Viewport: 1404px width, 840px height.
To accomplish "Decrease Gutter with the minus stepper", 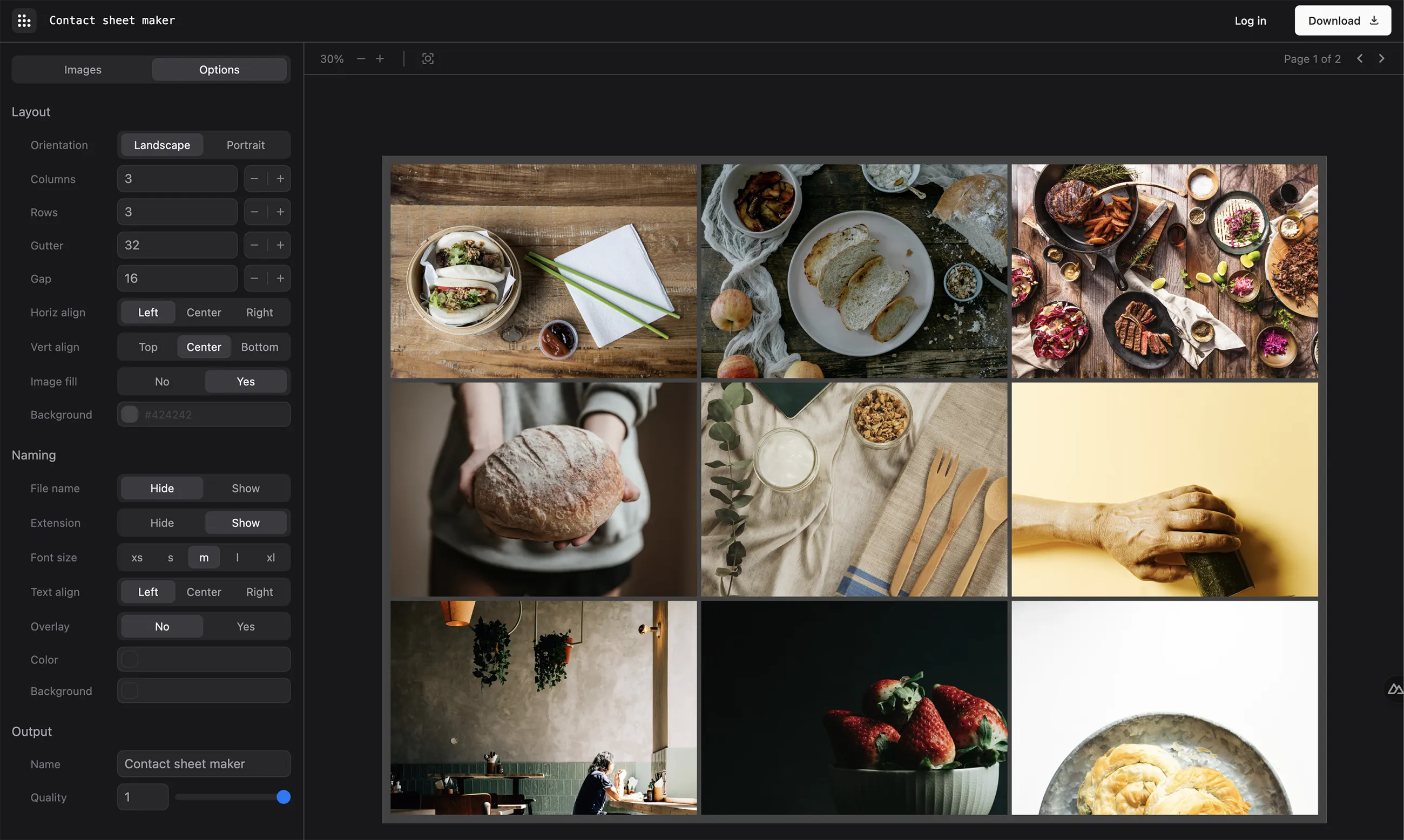I will 254,245.
